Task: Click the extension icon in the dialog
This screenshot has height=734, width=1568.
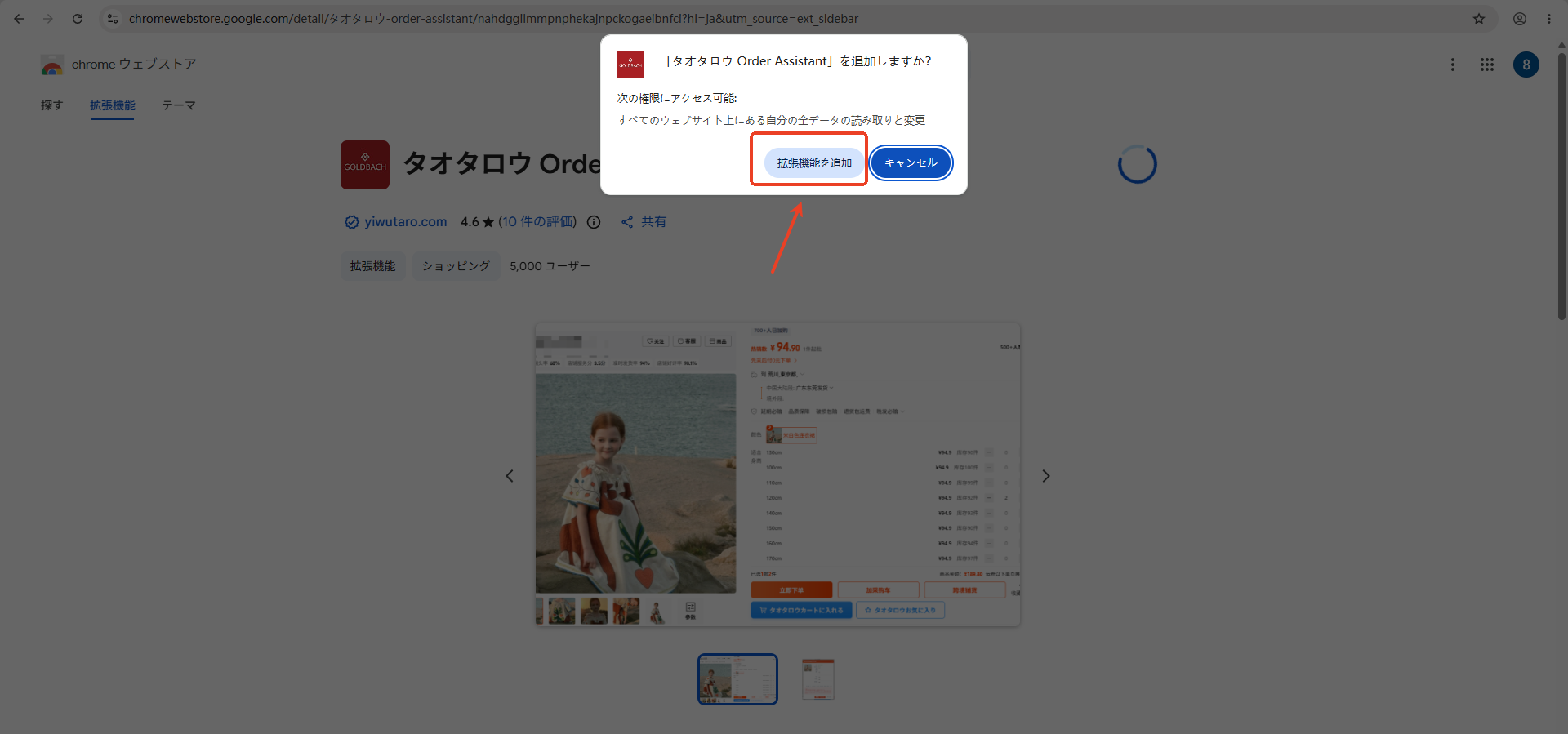Action: 630,65
